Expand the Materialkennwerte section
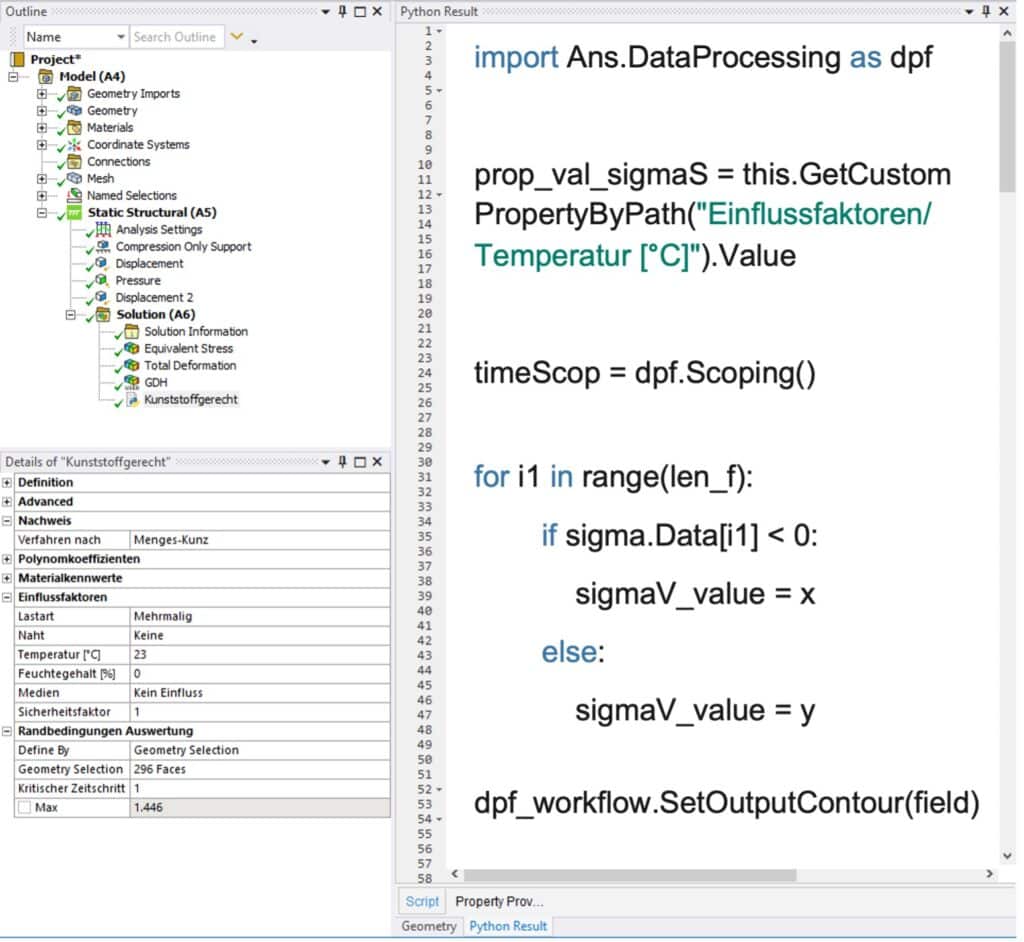Screen dimensions: 1024x942 8,579
